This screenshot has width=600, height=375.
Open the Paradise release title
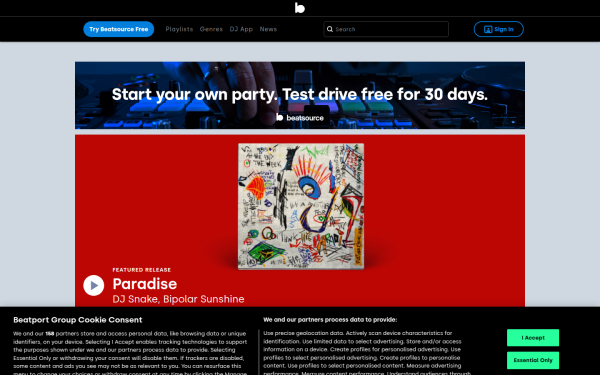coord(145,284)
